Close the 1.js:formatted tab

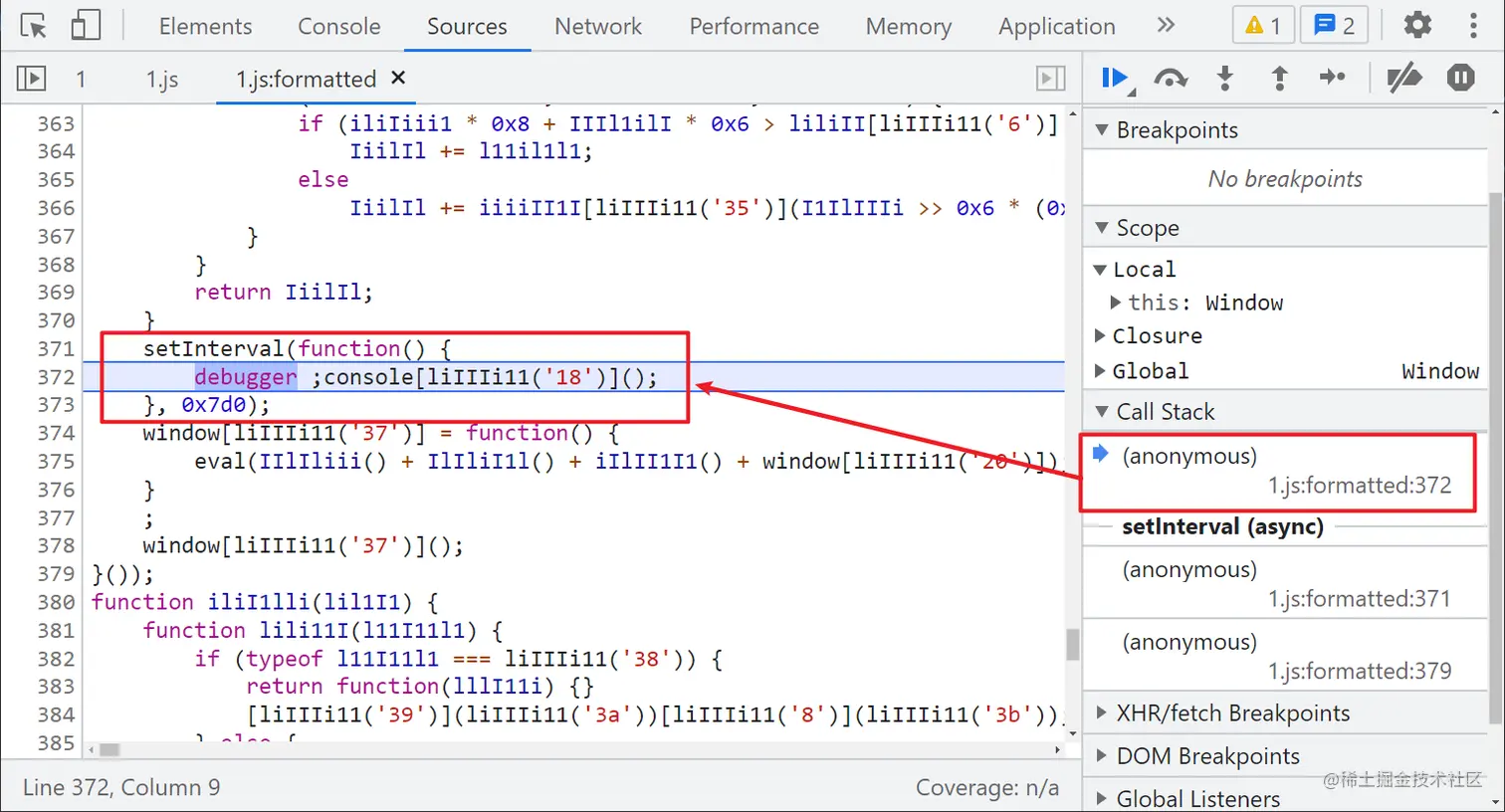[398, 77]
